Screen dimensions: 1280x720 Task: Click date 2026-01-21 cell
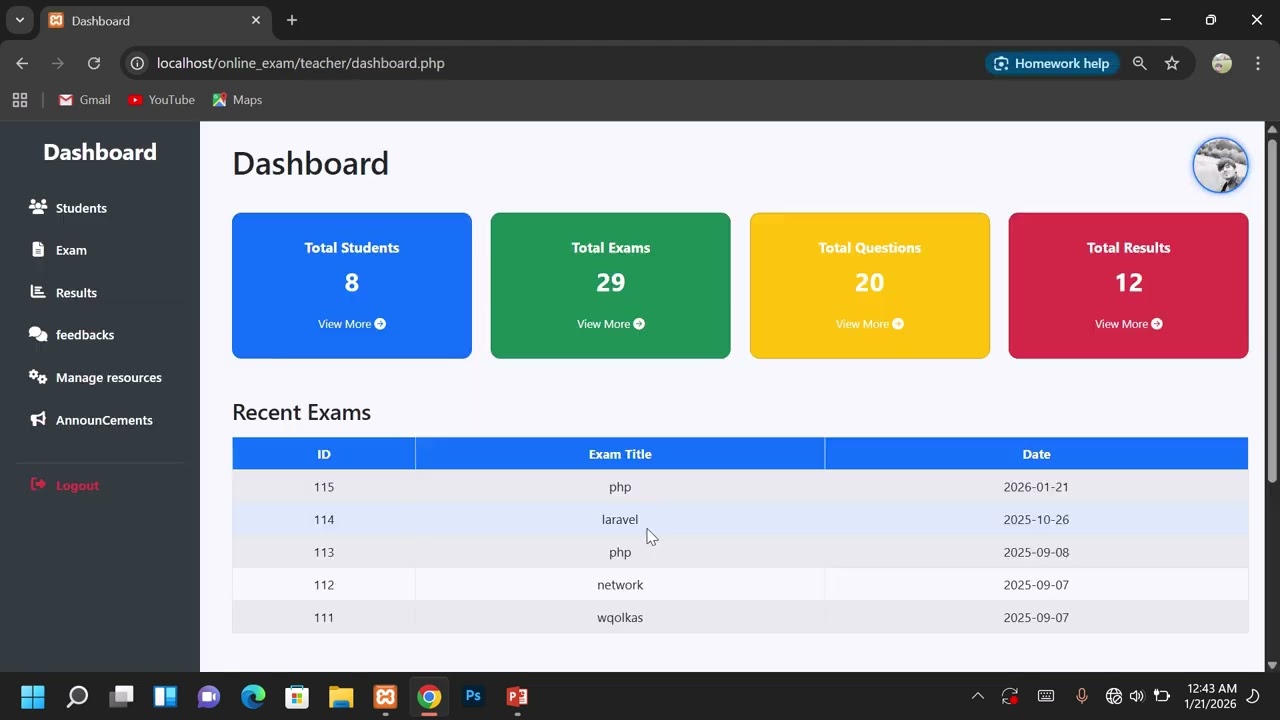tap(1036, 487)
